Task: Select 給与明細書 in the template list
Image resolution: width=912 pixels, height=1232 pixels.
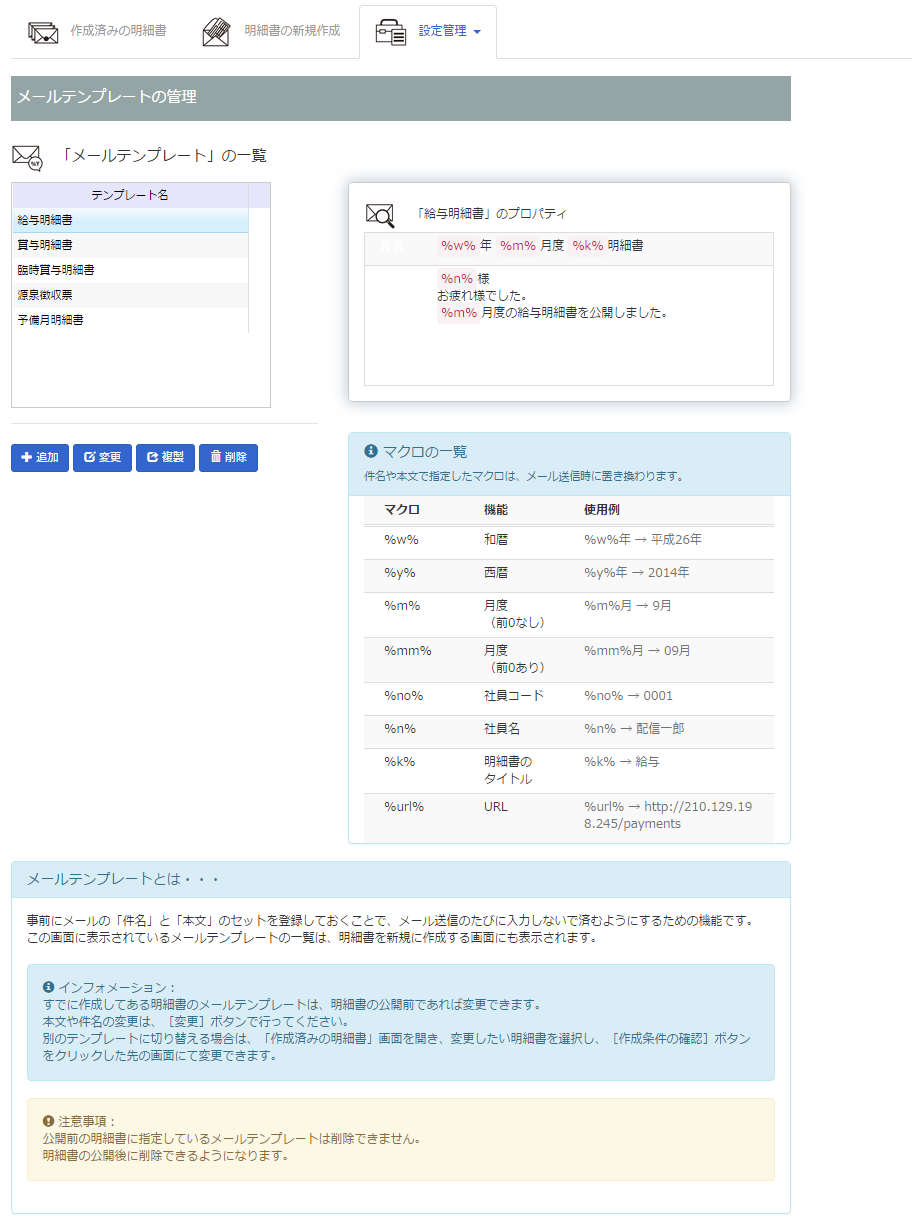Action: tap(130, 220)
